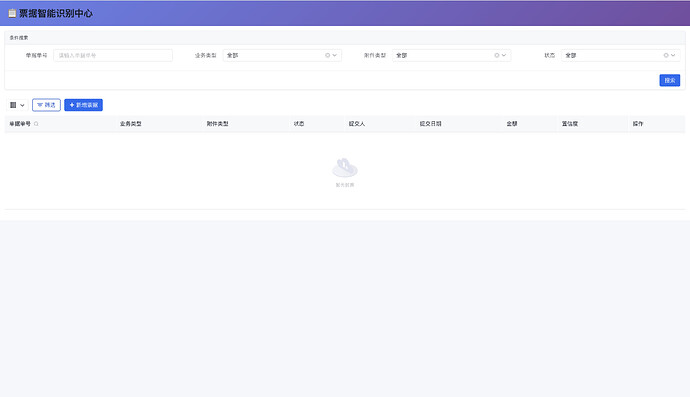Open the 状态 filter dropdown

pos(620,55)
